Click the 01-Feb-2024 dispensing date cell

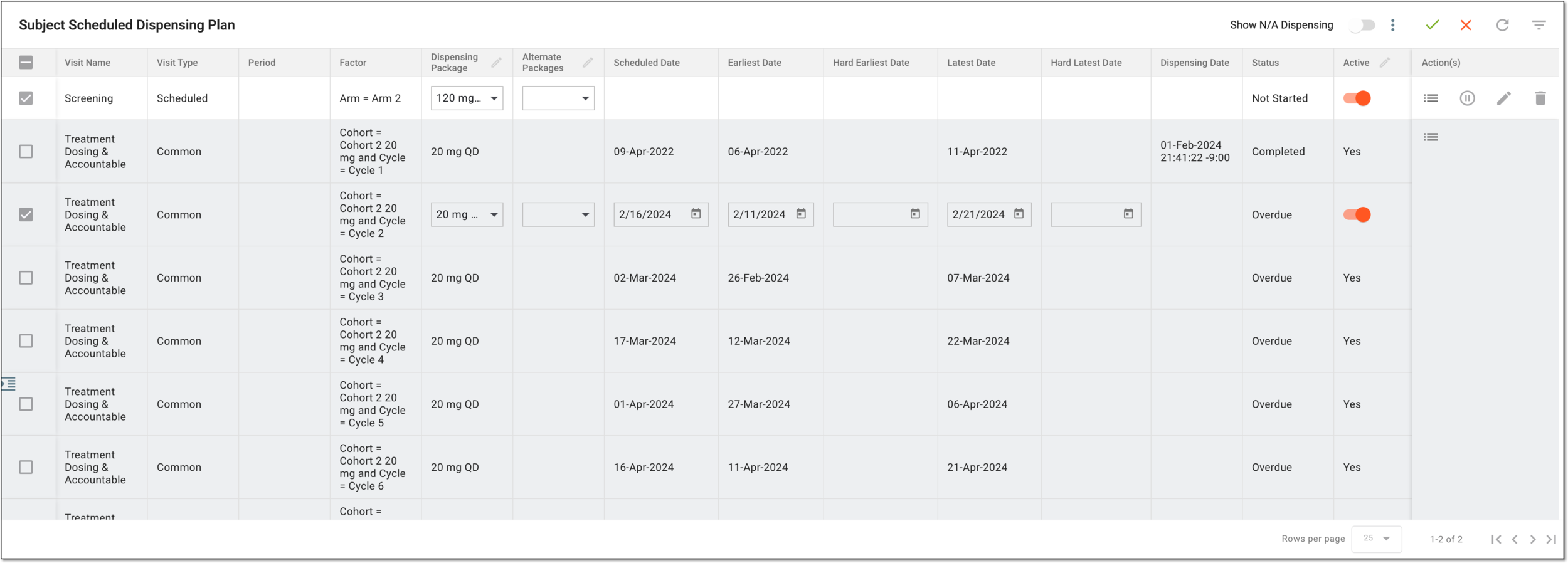(x=1195, y=152)
